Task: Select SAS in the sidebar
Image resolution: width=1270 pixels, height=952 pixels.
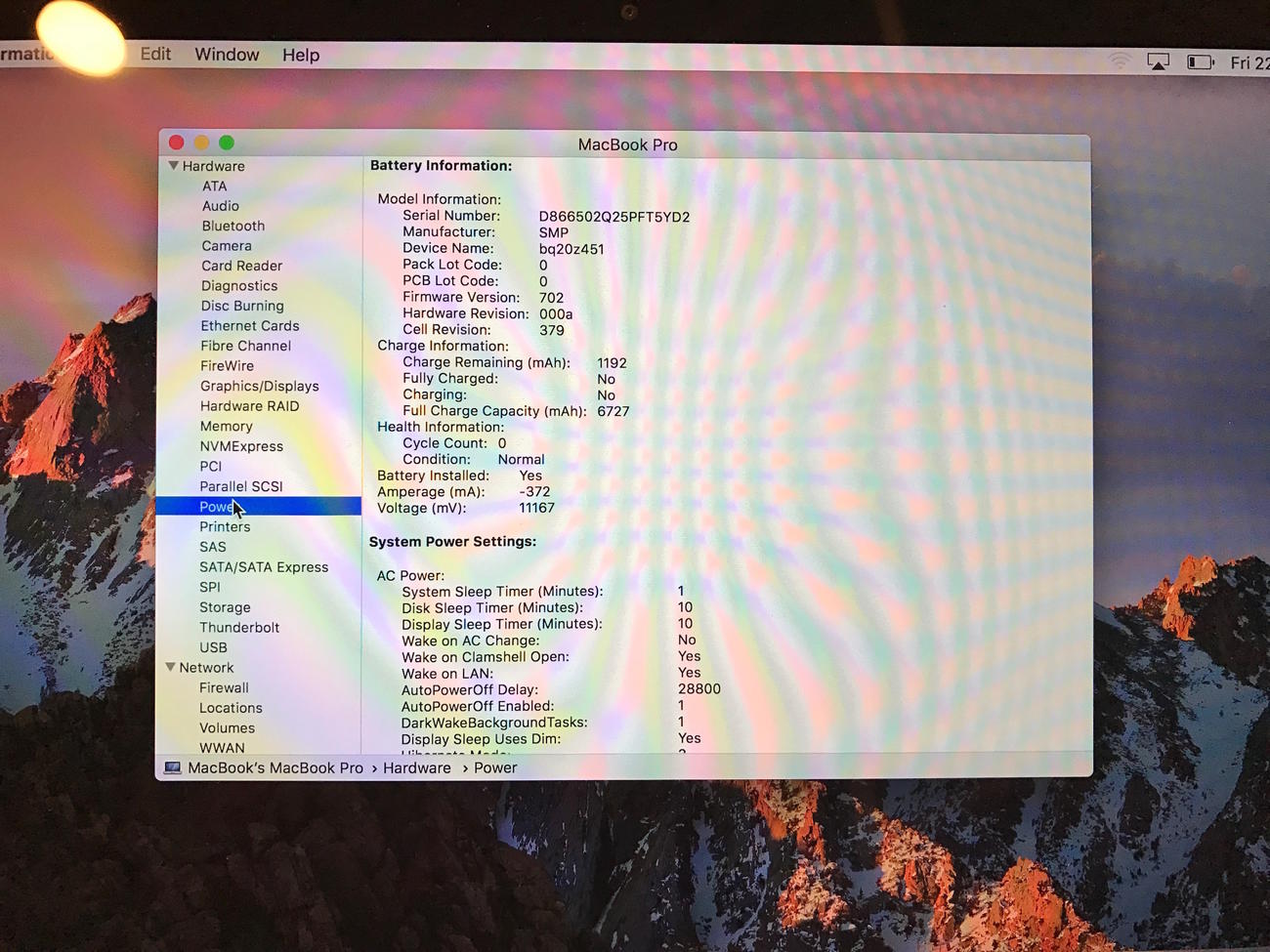Action: point(213,547)
